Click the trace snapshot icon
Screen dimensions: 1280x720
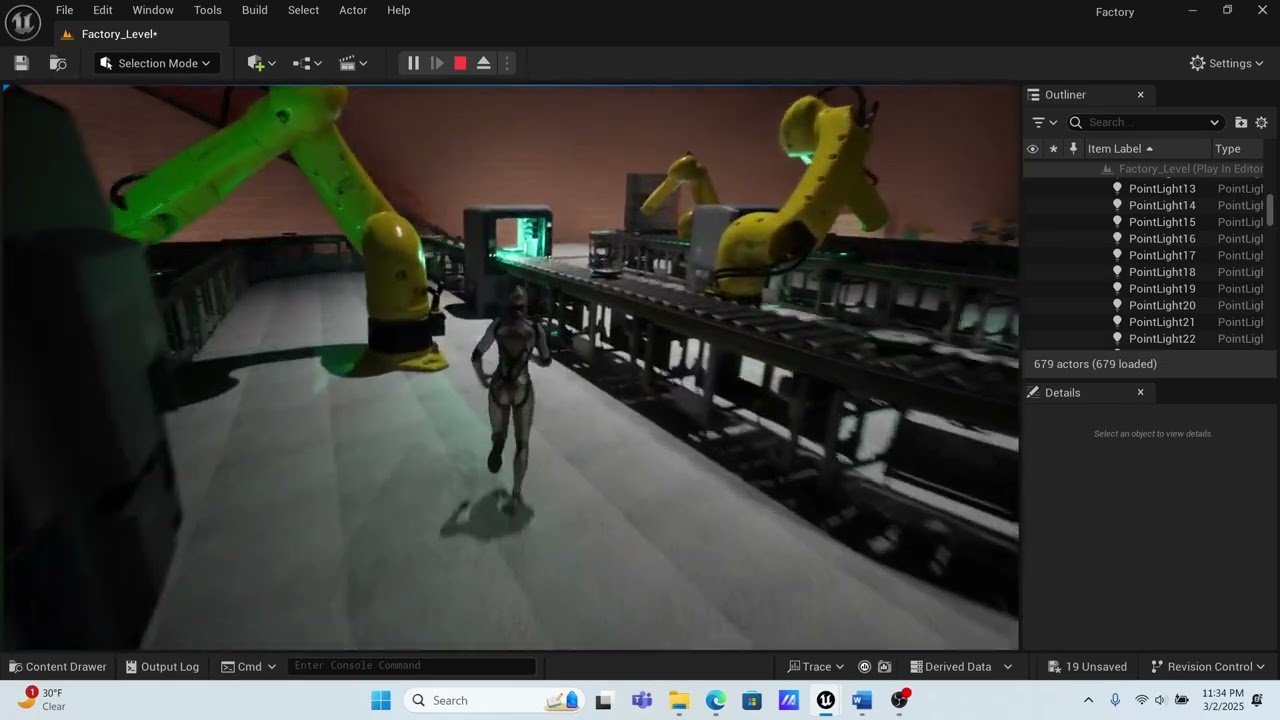point(884,667)
